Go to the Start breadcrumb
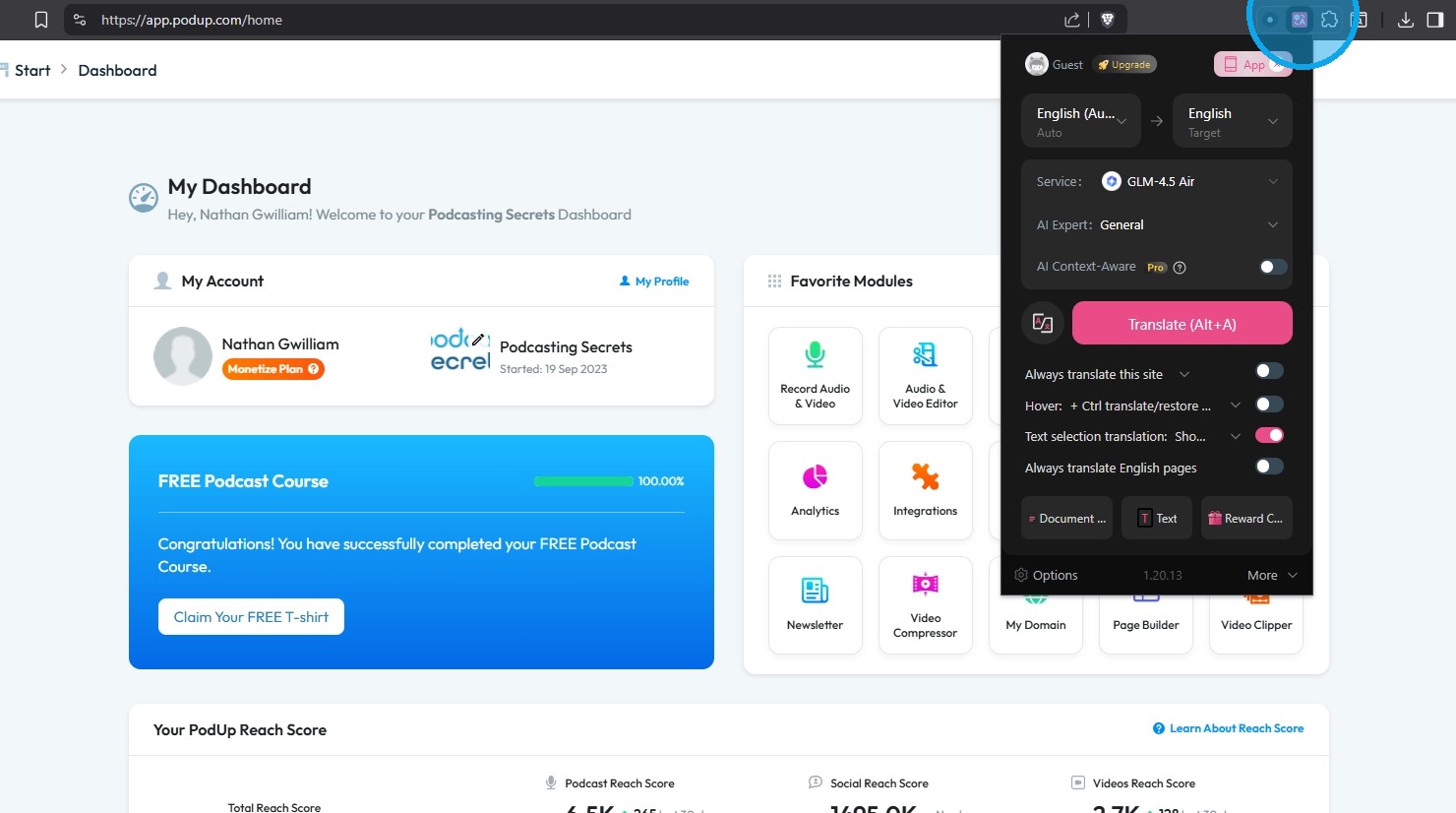 pyautogui.click(x=32, y=70)
